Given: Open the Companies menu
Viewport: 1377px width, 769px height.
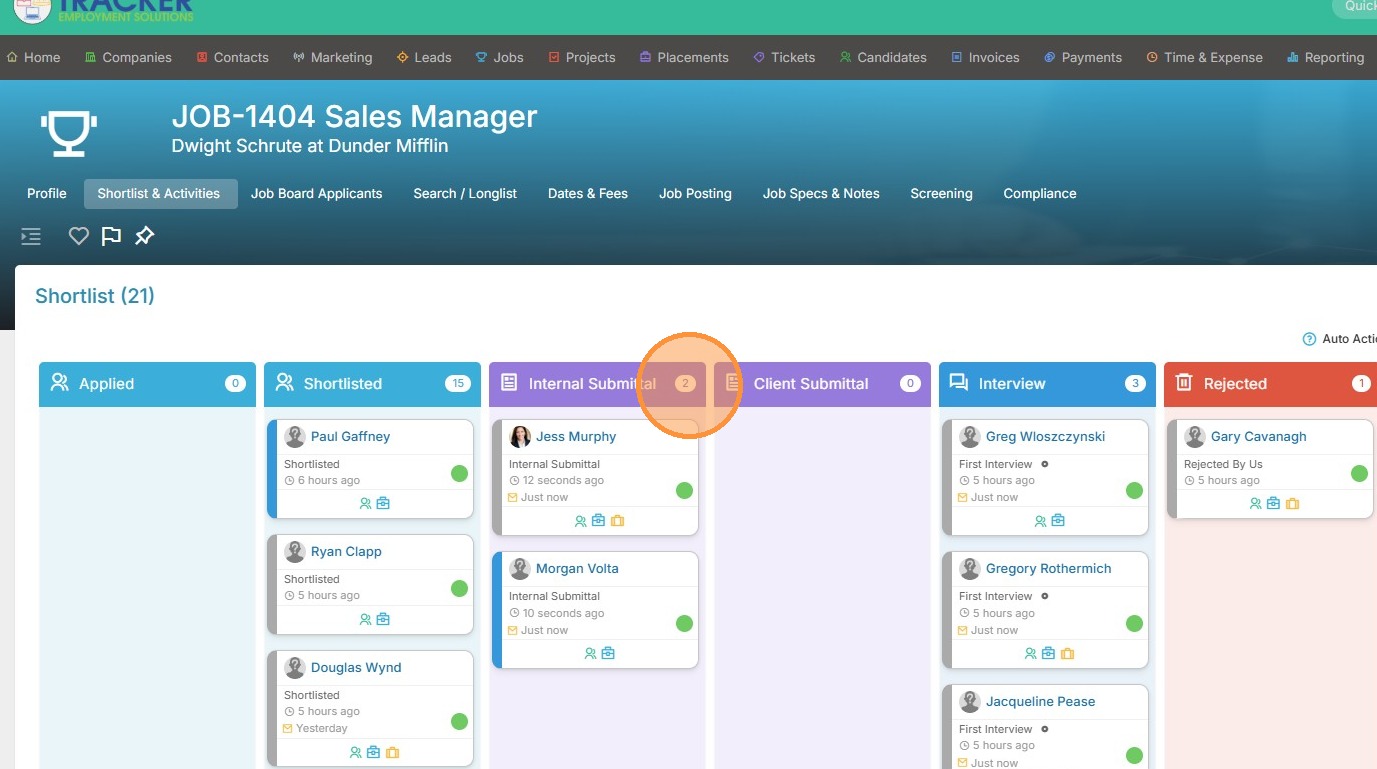Looking at the screenshot, I should pyautogui.click(x=129, y=57).
